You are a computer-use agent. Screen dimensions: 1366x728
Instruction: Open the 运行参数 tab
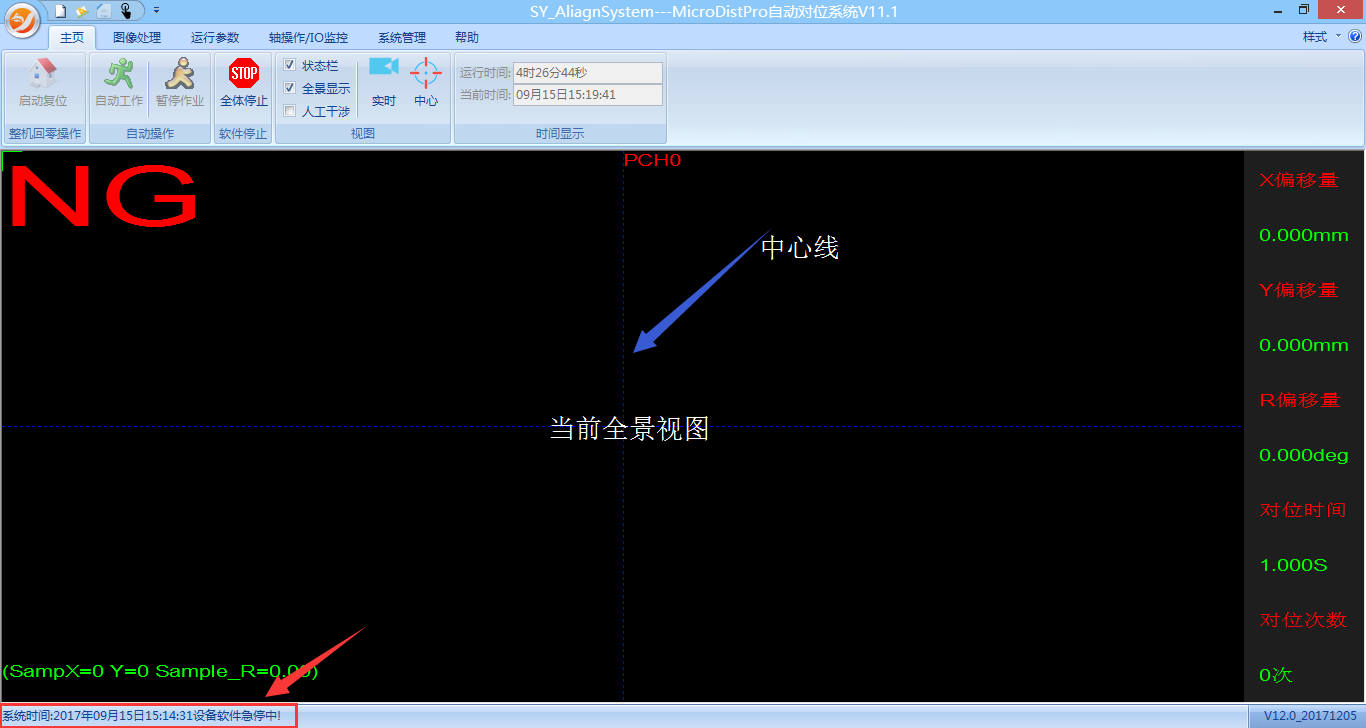pyautogui.click(x=215, y=38)
